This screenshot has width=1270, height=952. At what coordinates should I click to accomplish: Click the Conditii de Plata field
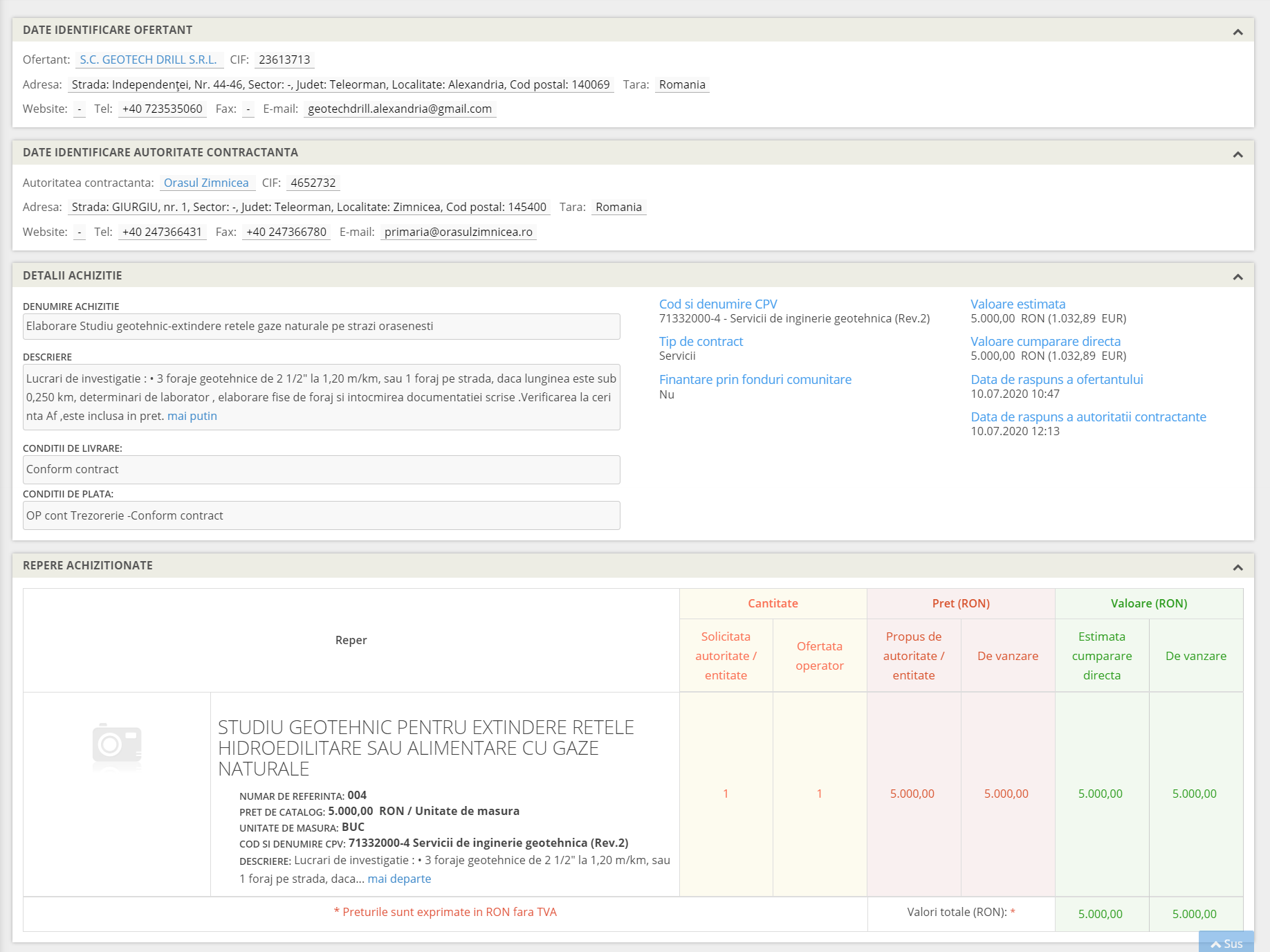(322, 515)
